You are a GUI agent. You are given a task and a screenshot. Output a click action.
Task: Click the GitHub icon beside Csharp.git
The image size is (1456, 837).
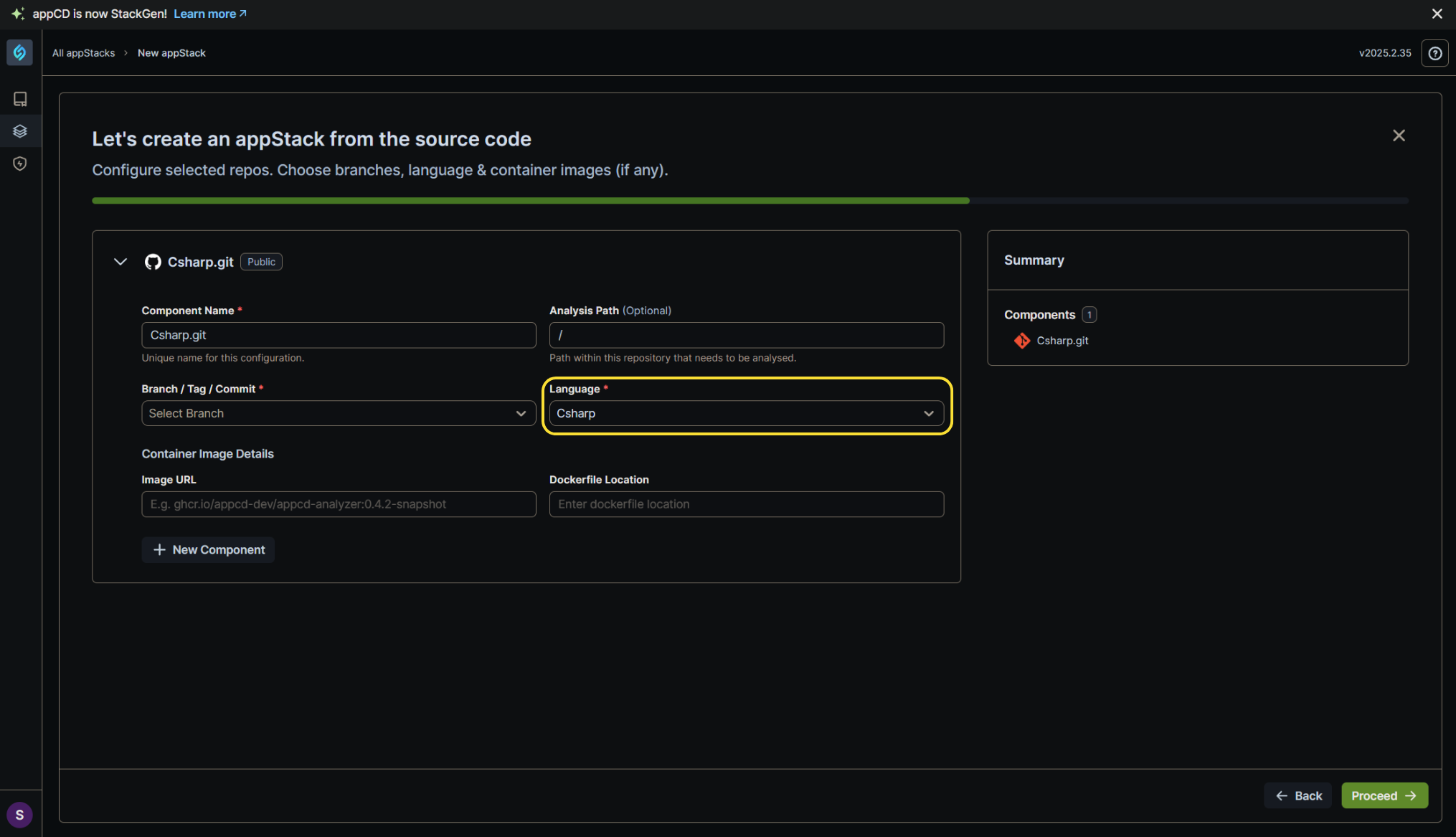click(153, 262)
